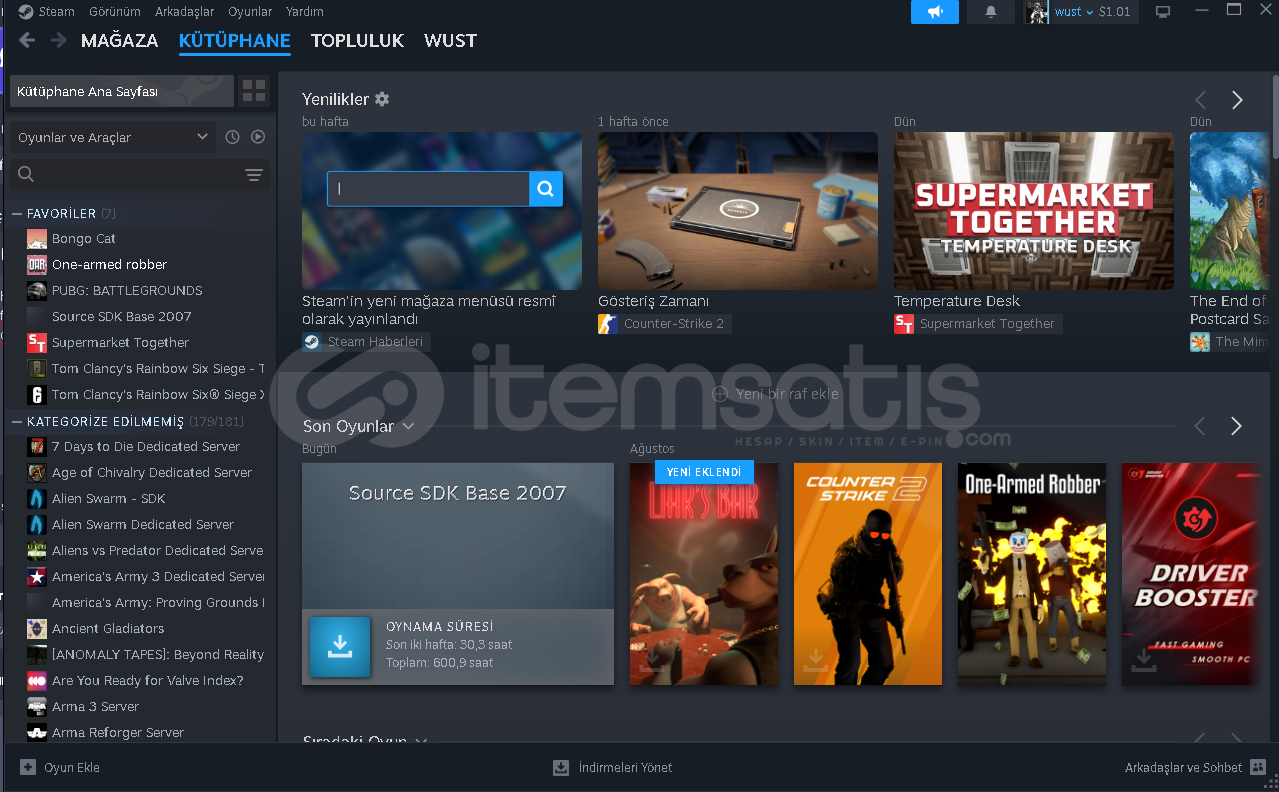1279x792 pixels.
Task: Select PUBG: BATTLEGROUNDS in library list
Action: pos(127,290)
